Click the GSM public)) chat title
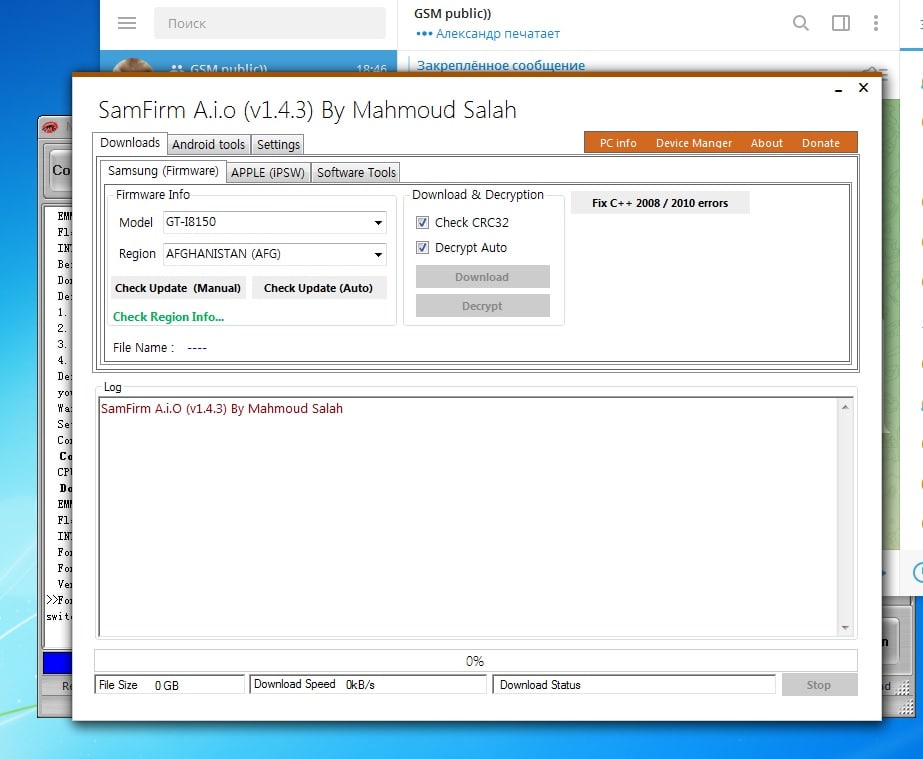 452,13
